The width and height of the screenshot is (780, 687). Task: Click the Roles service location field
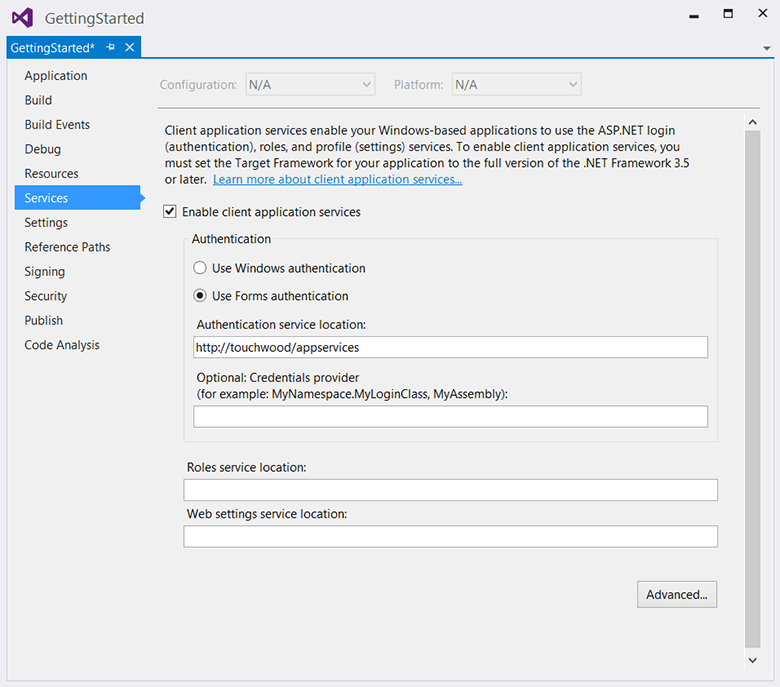coord(450,490)
